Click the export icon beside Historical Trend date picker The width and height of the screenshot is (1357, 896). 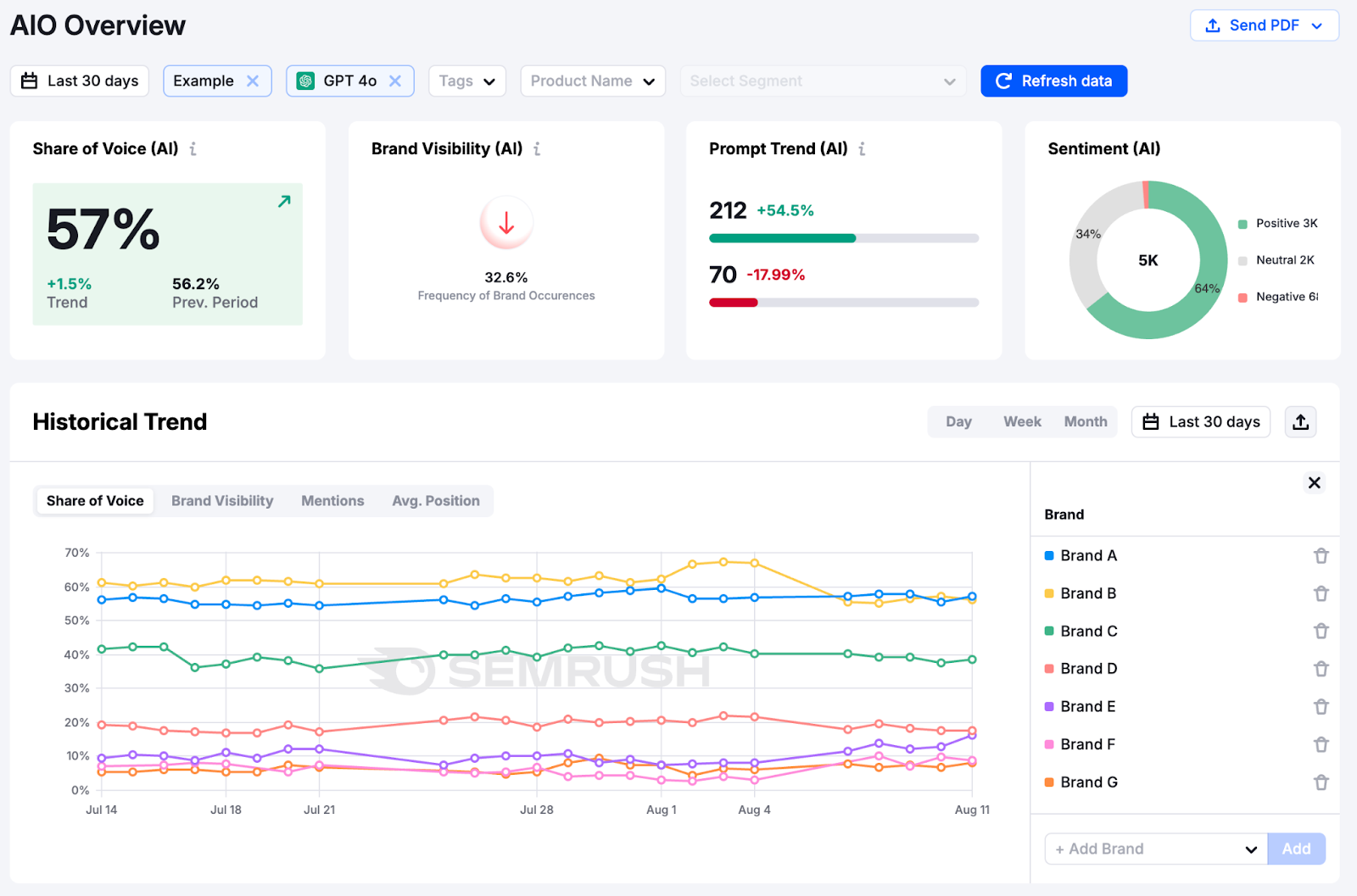coord(1300,421)
